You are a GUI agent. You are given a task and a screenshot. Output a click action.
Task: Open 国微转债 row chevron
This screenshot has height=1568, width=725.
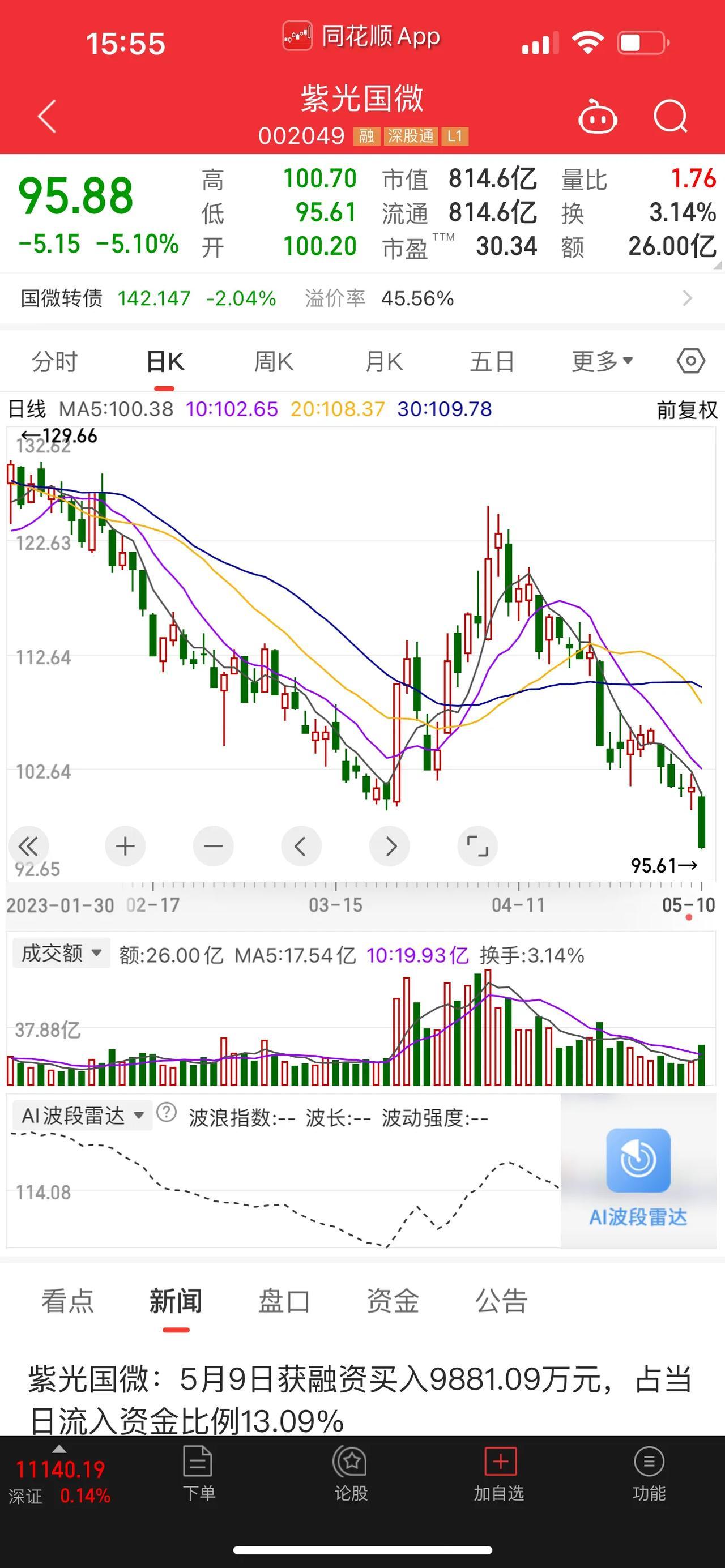click(688, 298)
